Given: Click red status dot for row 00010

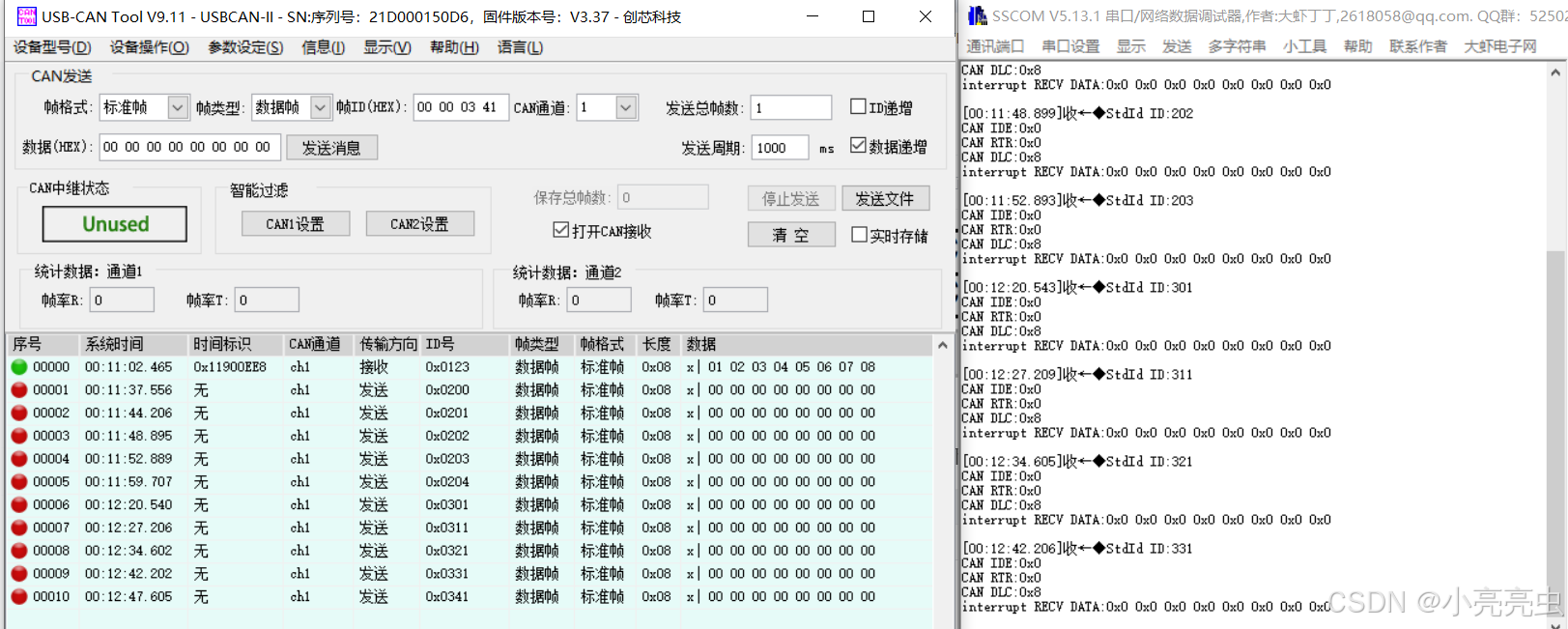Looking at the screenshot, I should pyautogui.click(x=19, y=597).
